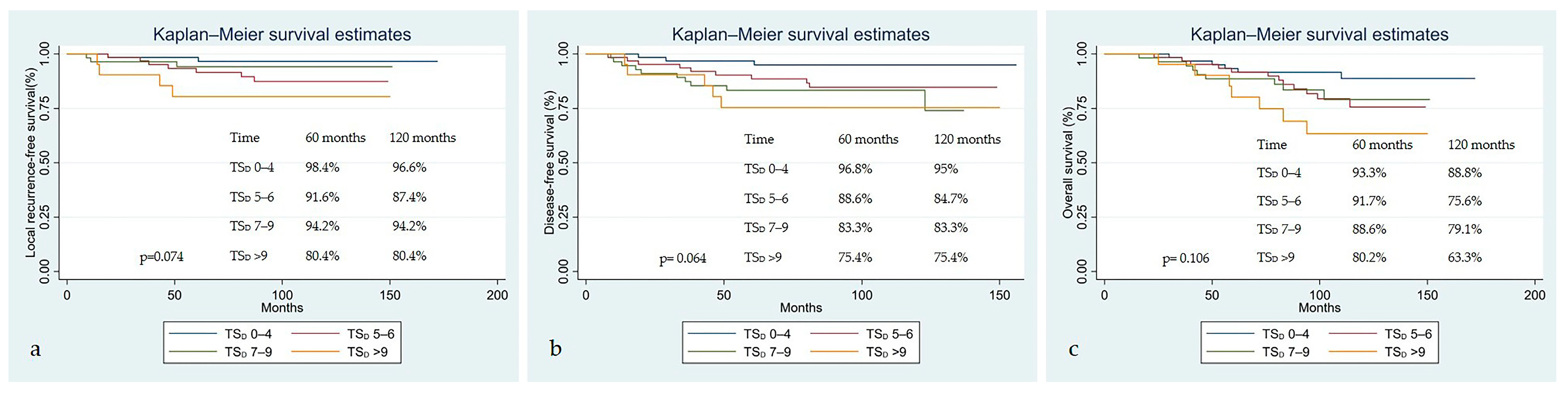Click the "Overall survival (%)" axis label
Viewport: 1568px width, 394px height.
(1068, 162)
